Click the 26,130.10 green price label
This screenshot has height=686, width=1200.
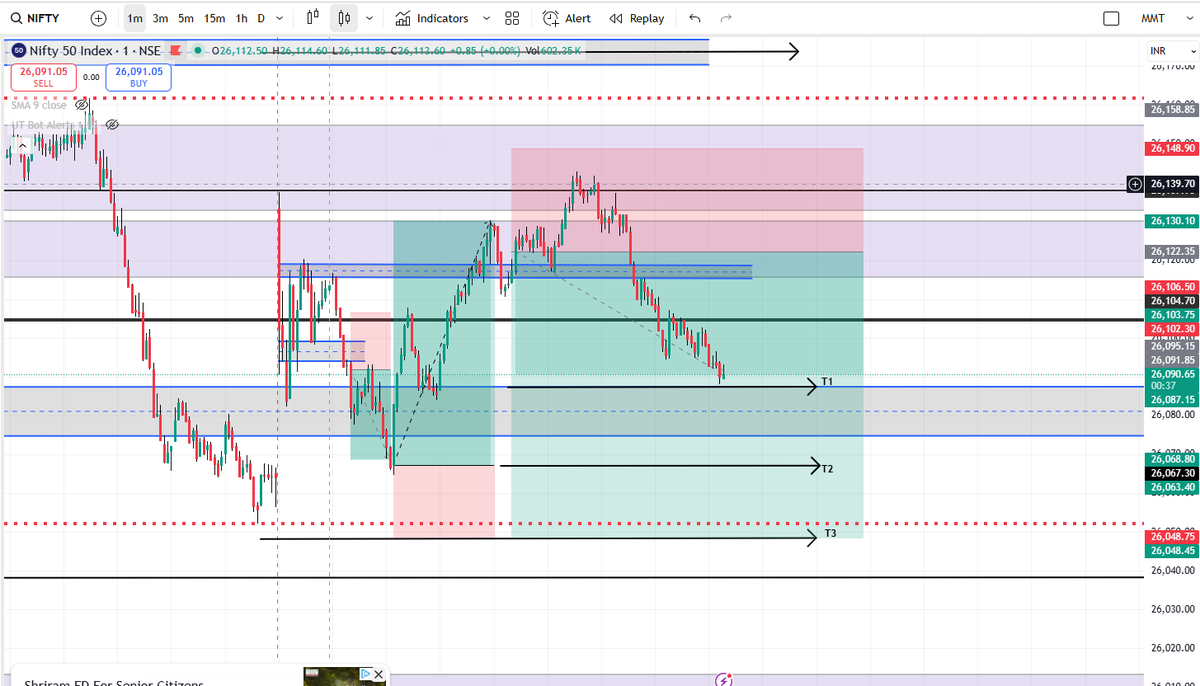tap(1171, 220)
